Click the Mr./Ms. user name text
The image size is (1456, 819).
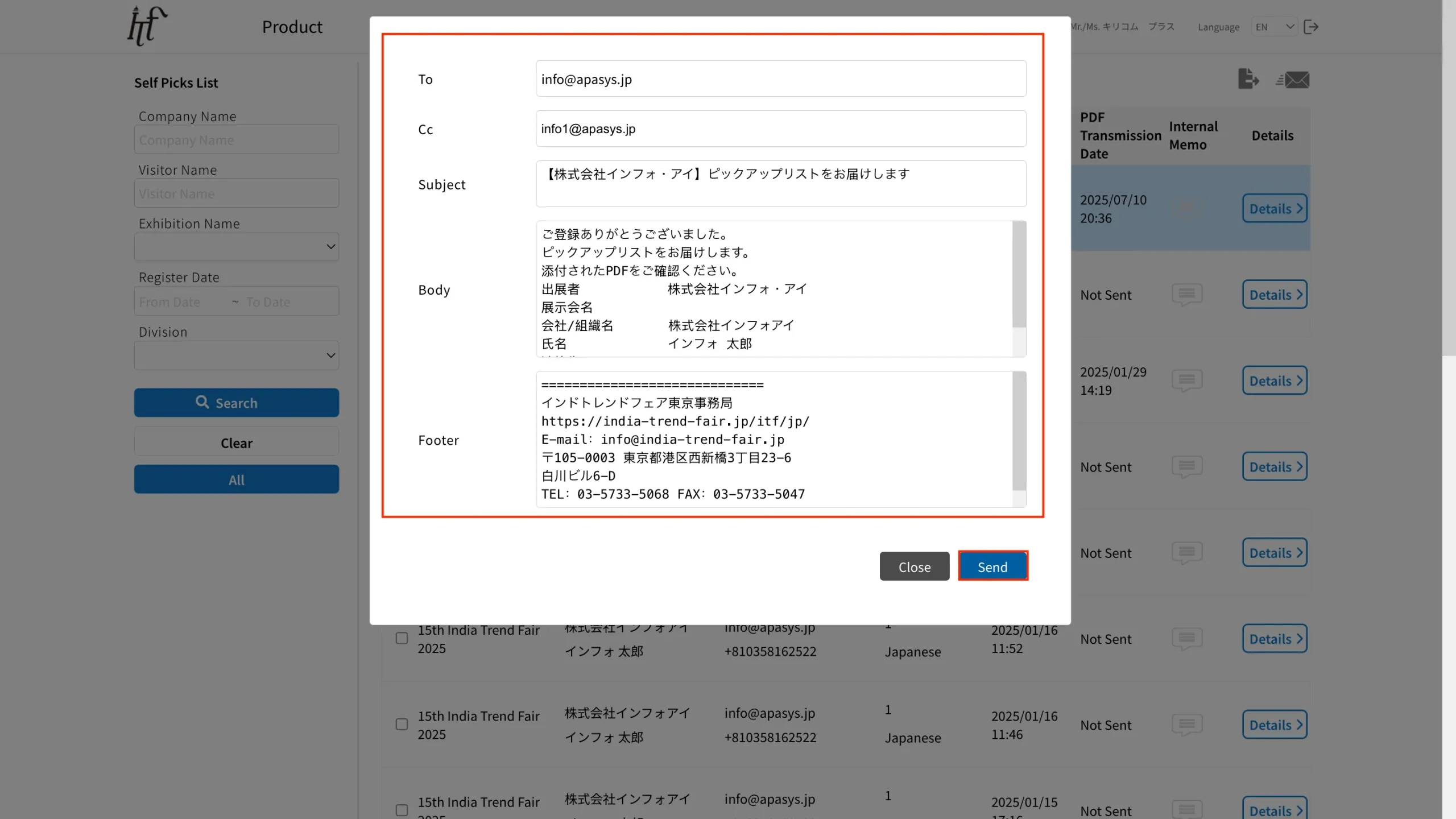pyautogui.click(x=1122, y=27)
